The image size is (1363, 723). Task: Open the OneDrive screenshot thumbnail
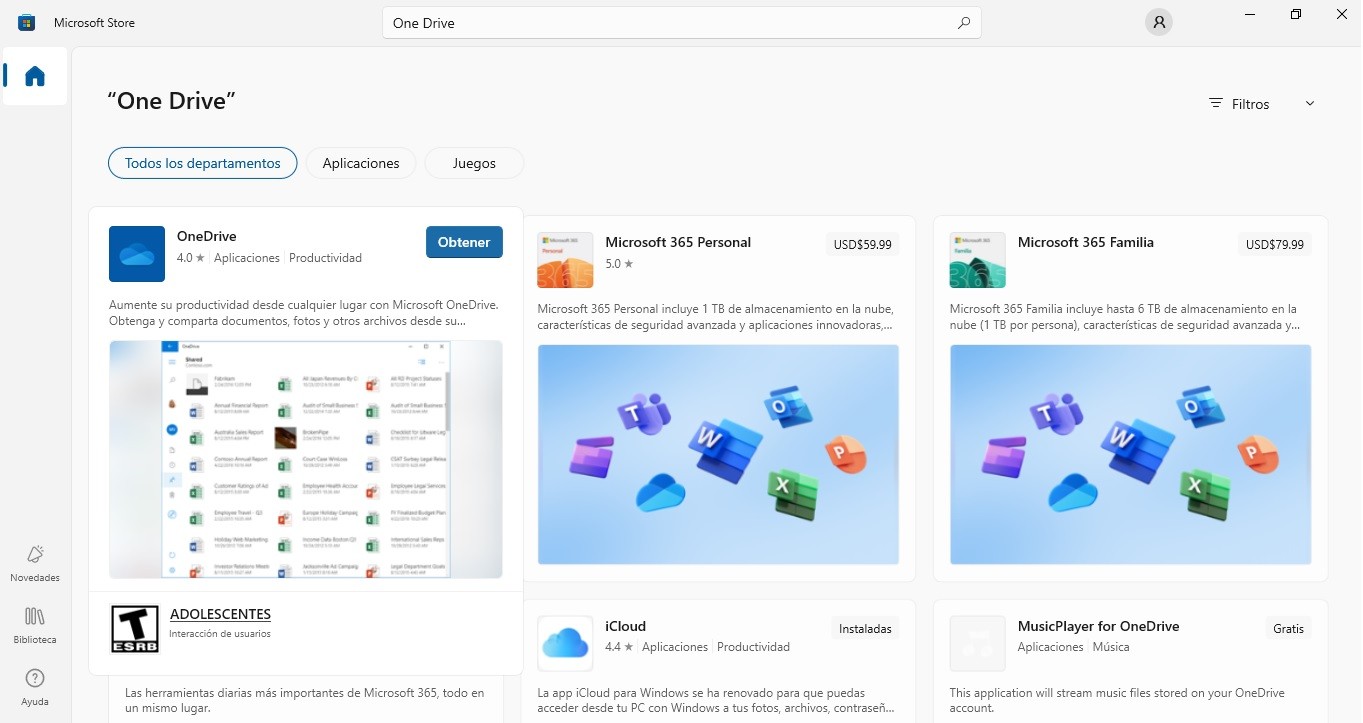[x=306, y=459]
